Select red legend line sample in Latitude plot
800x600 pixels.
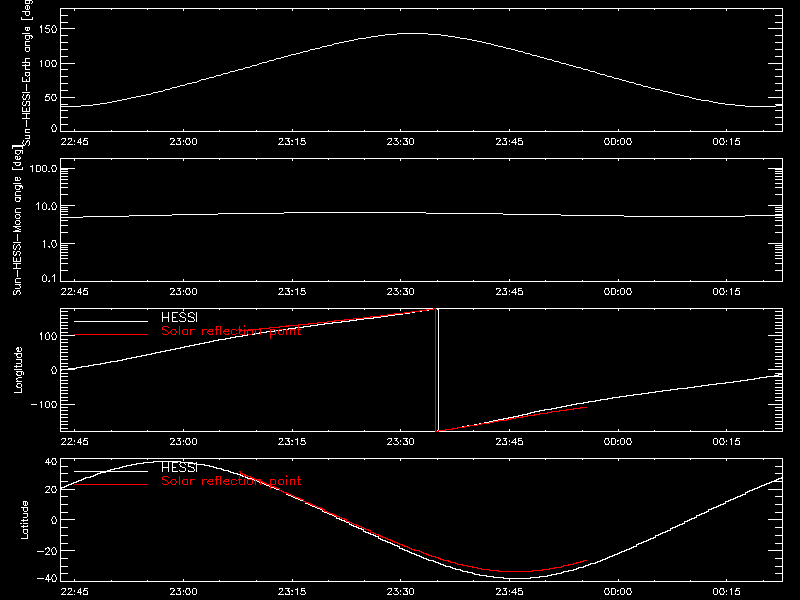click(x=111, y=484)
